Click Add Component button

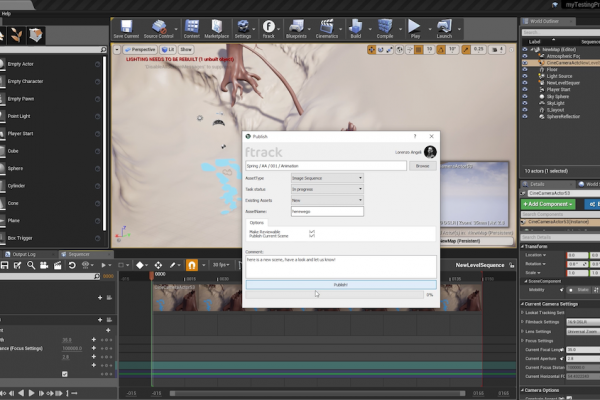pyautogui.click(x=548, y=204)
